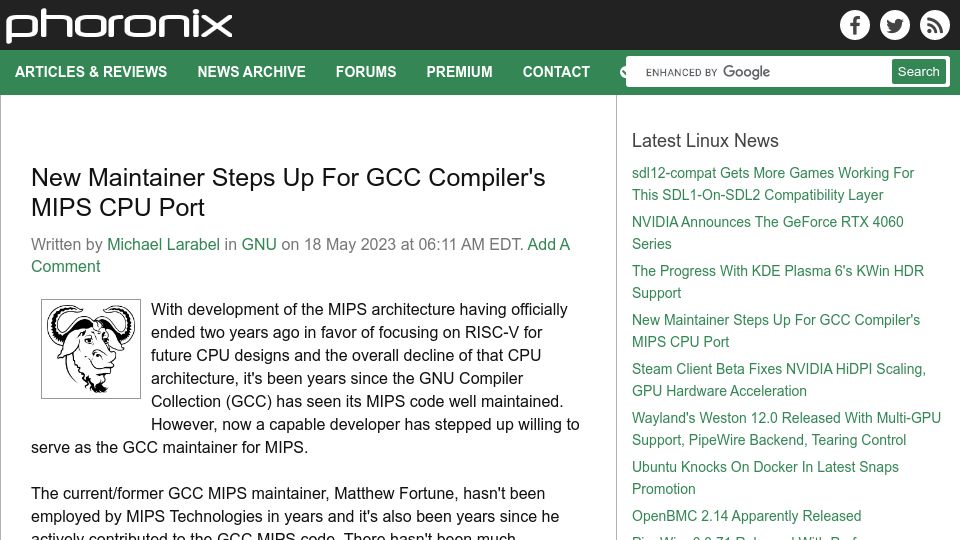The height and width of the screenshot is (540, 960).
Task: Open the Premium page
Action: coord(459,72)
